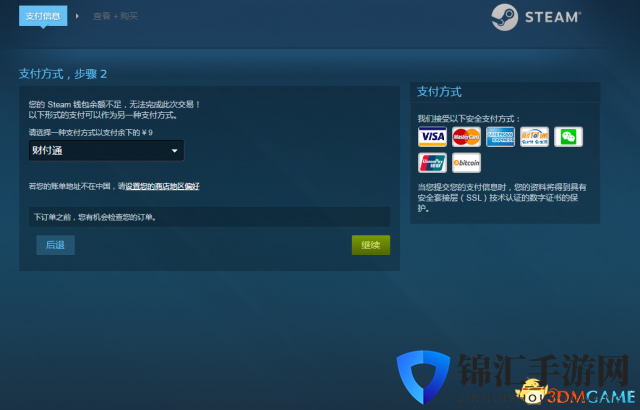Click the Steam logo
Screen dimensions: 640x410
point(536,17)
